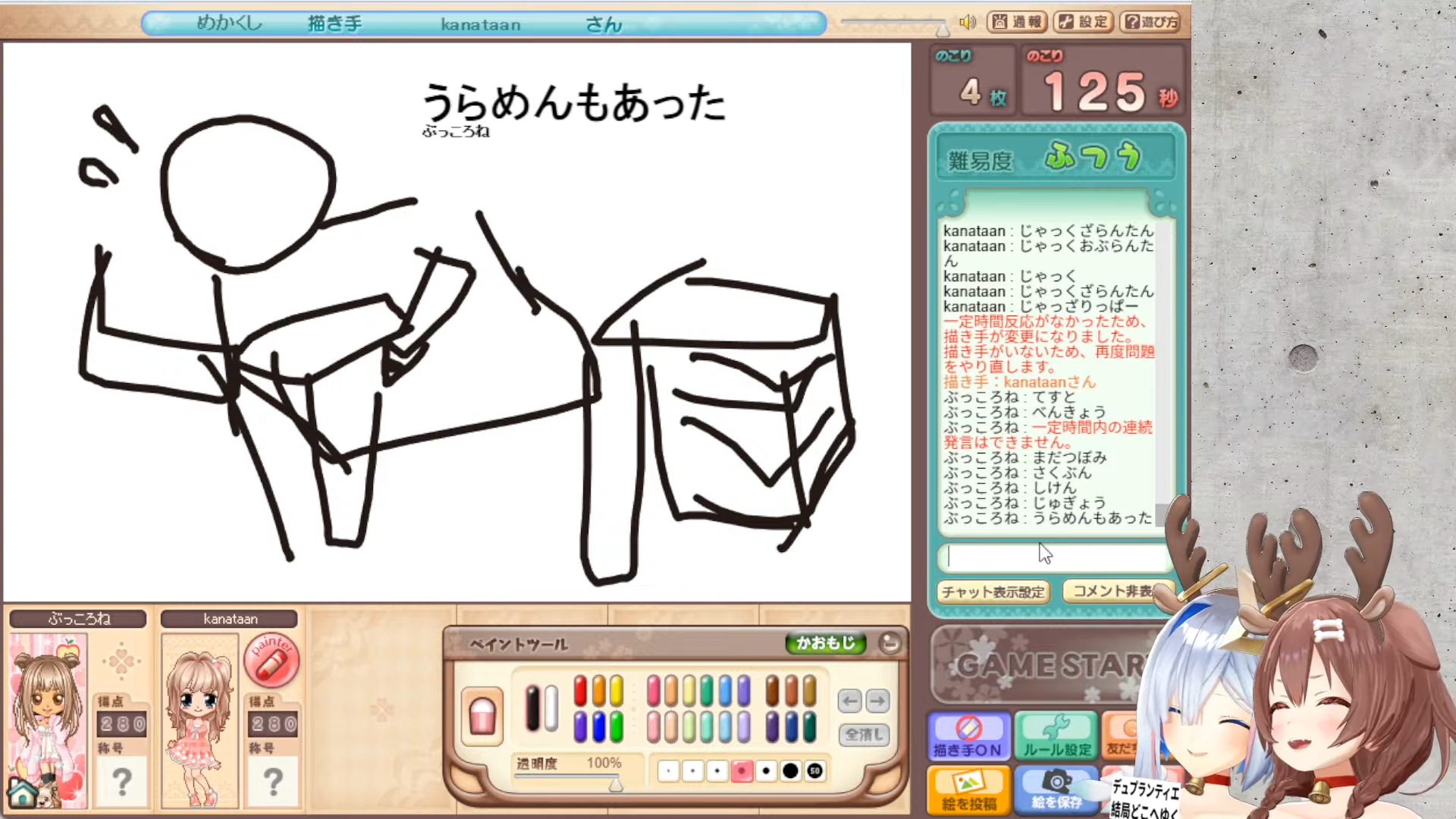Viewport: 1456px width, 819px height.
Task: Toggle the 描き手ON button
Action: [x=968, y=736]
